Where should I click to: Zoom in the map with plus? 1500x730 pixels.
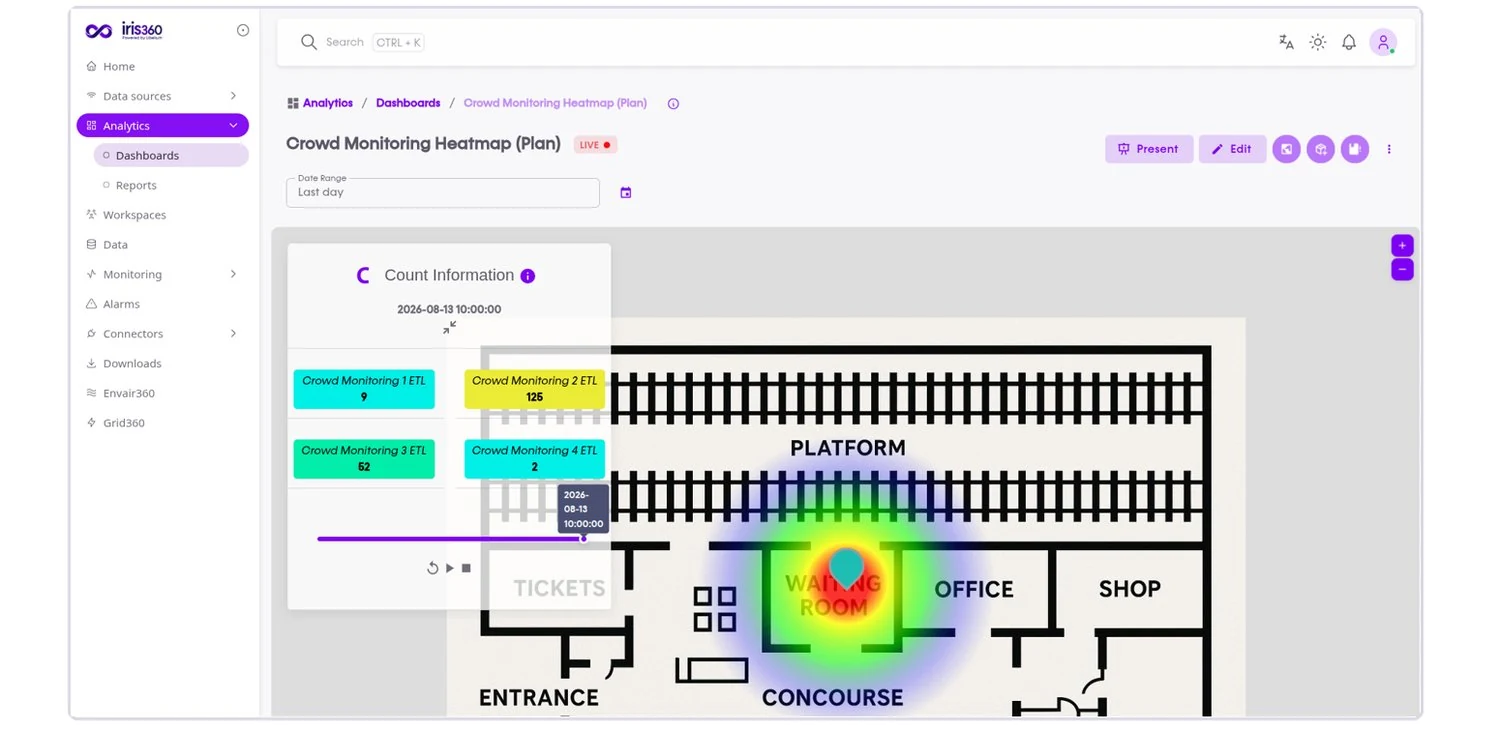(1402, 245)
